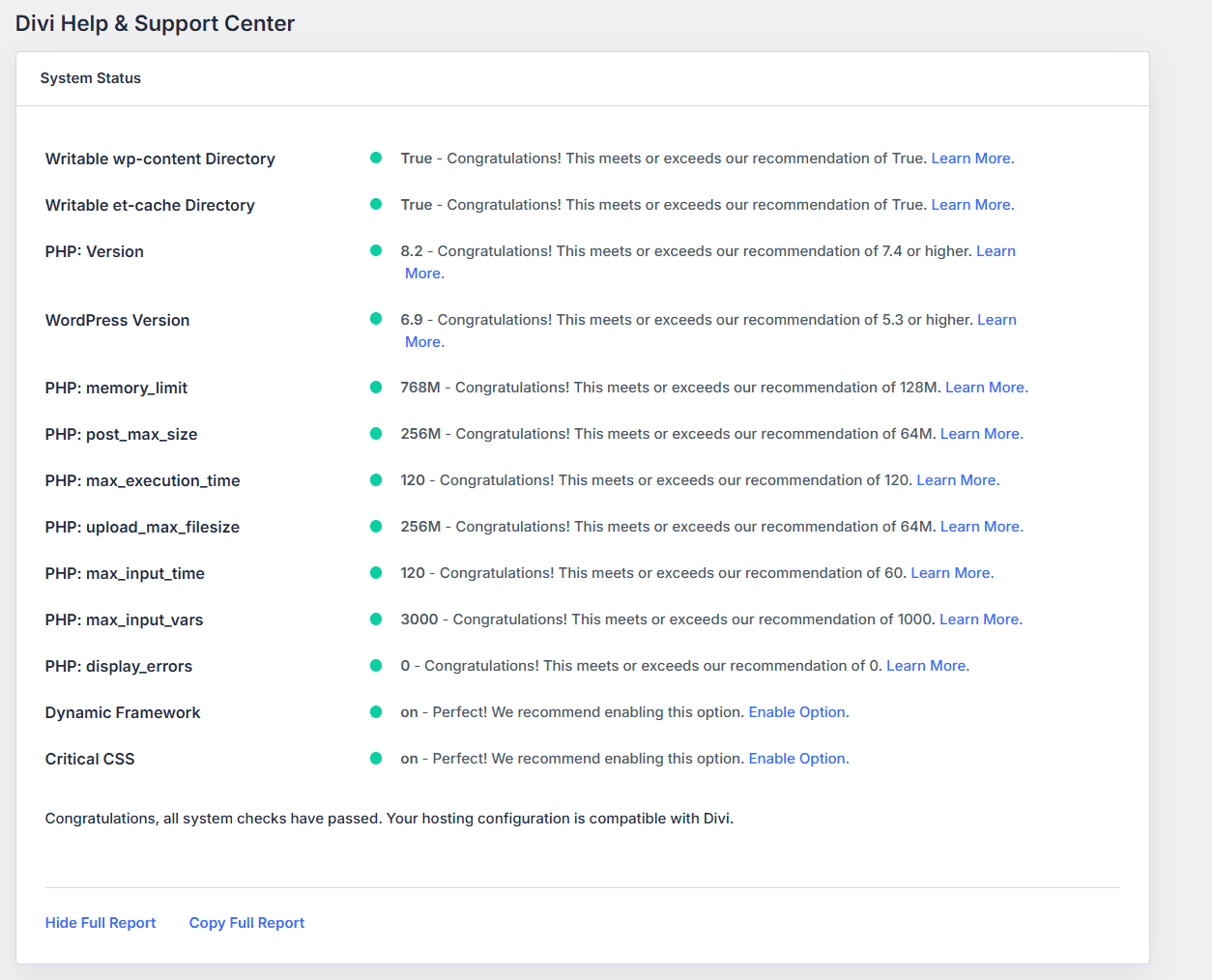
Task: Open Learn More for PHP memory_limit
Action: coord(986,388)
